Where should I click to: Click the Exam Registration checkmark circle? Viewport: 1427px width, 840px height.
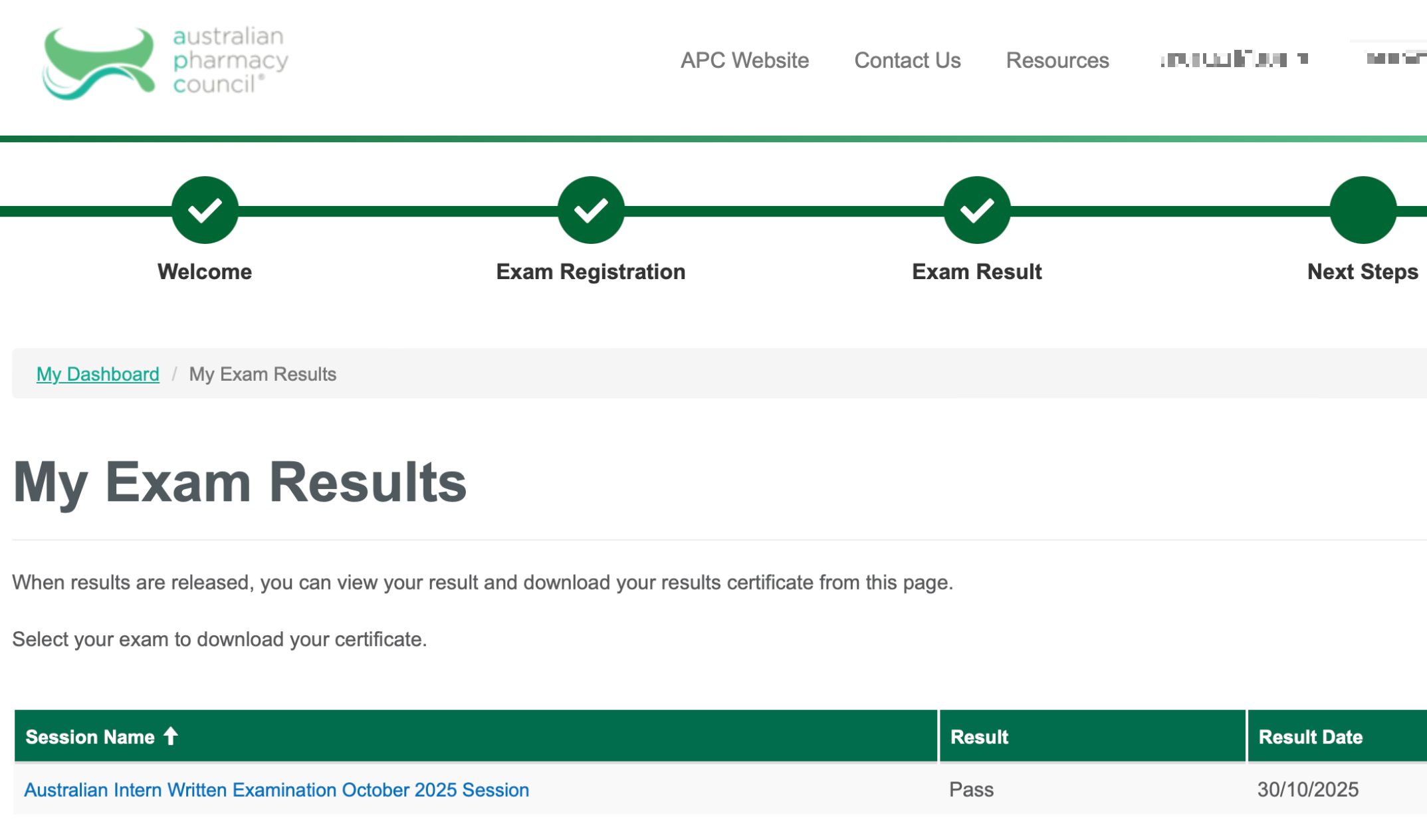pyautogui.click(x=590, y=210)
